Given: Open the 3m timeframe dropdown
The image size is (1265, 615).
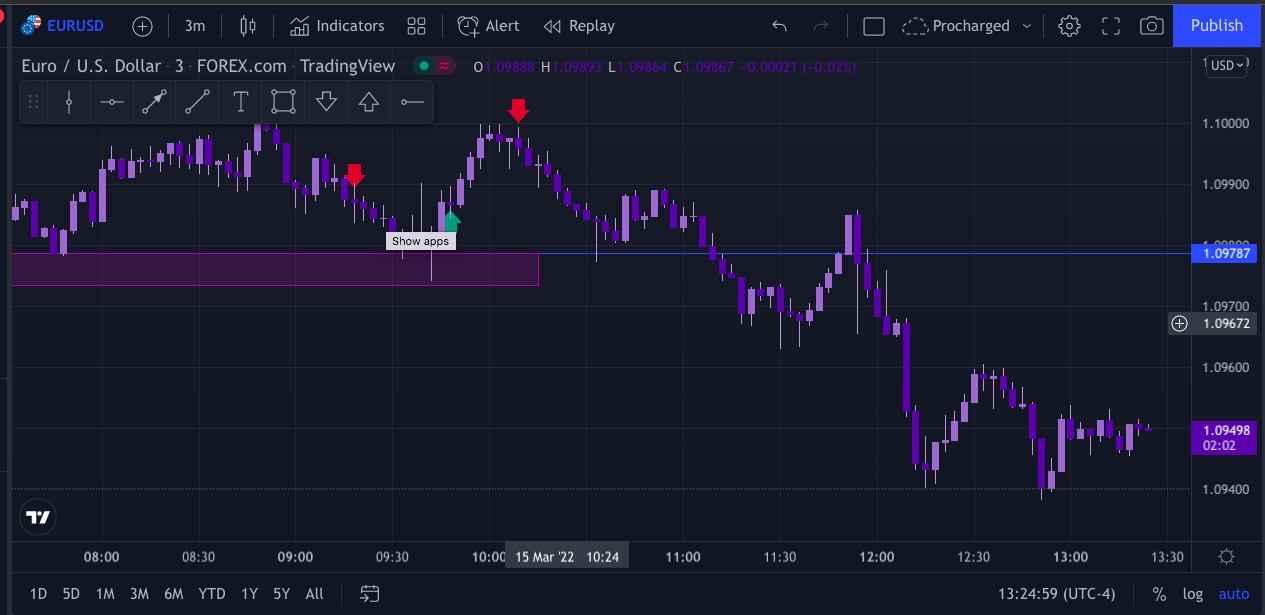Looking at the screenshot, I should point(195,25).
